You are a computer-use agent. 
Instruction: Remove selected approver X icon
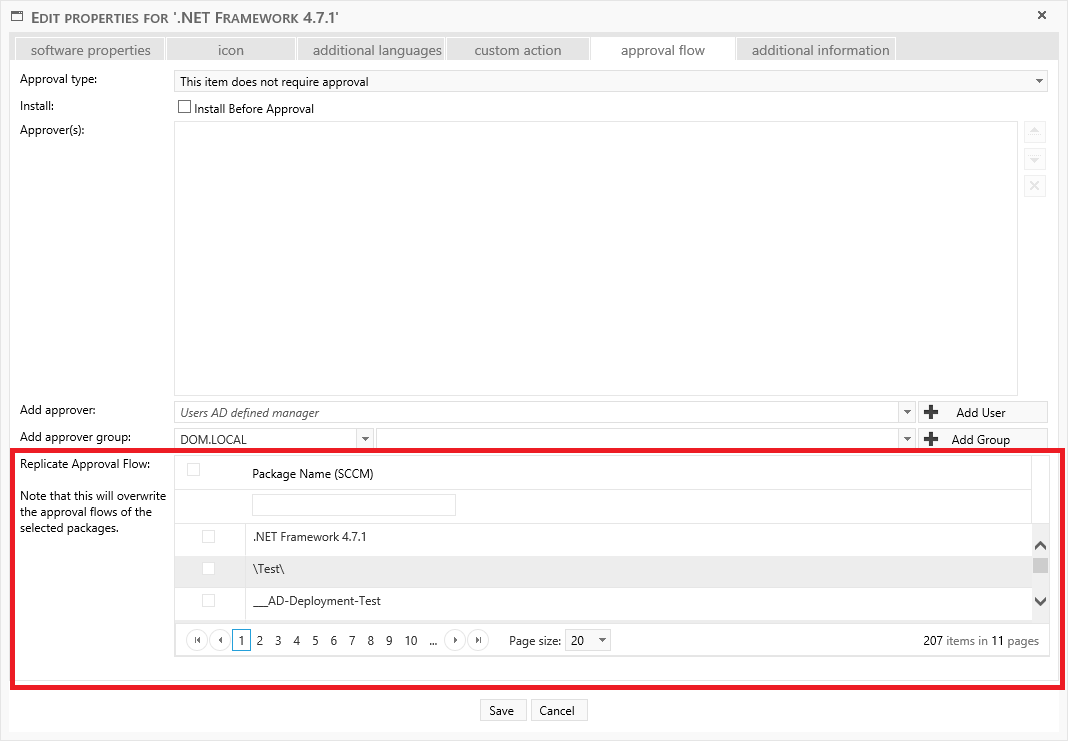click(x=1035, y=186)
